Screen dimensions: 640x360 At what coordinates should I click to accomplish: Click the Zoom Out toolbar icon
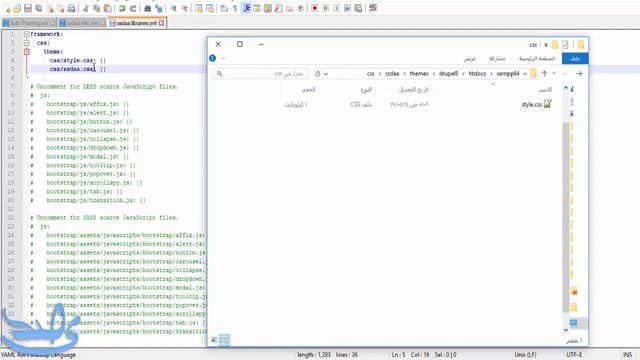[184, 9]
